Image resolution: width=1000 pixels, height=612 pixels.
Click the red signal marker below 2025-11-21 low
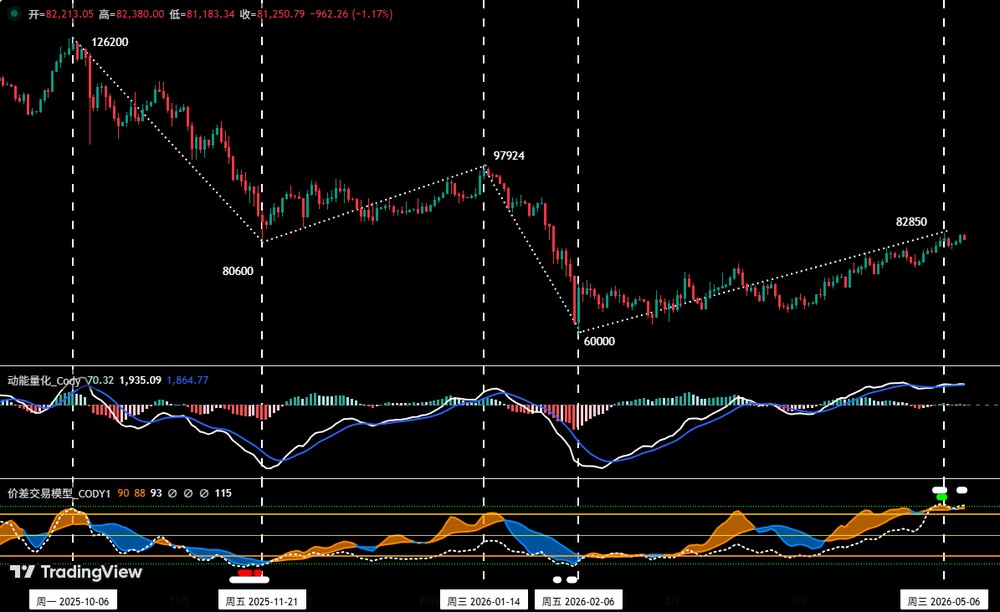tap(249, 573)
